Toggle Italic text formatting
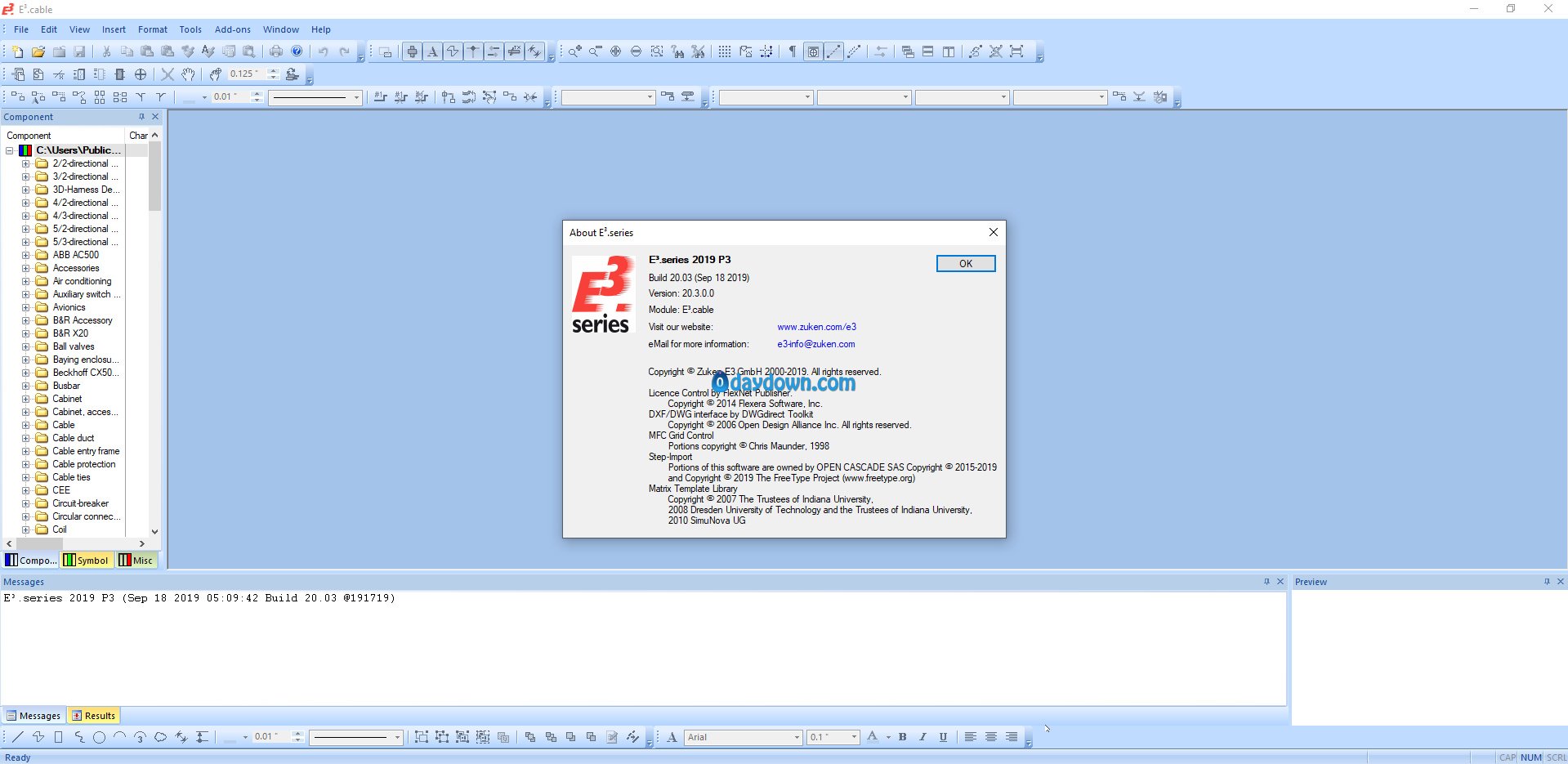Screen dimensions: 1568x764 (x=923, y=737)
